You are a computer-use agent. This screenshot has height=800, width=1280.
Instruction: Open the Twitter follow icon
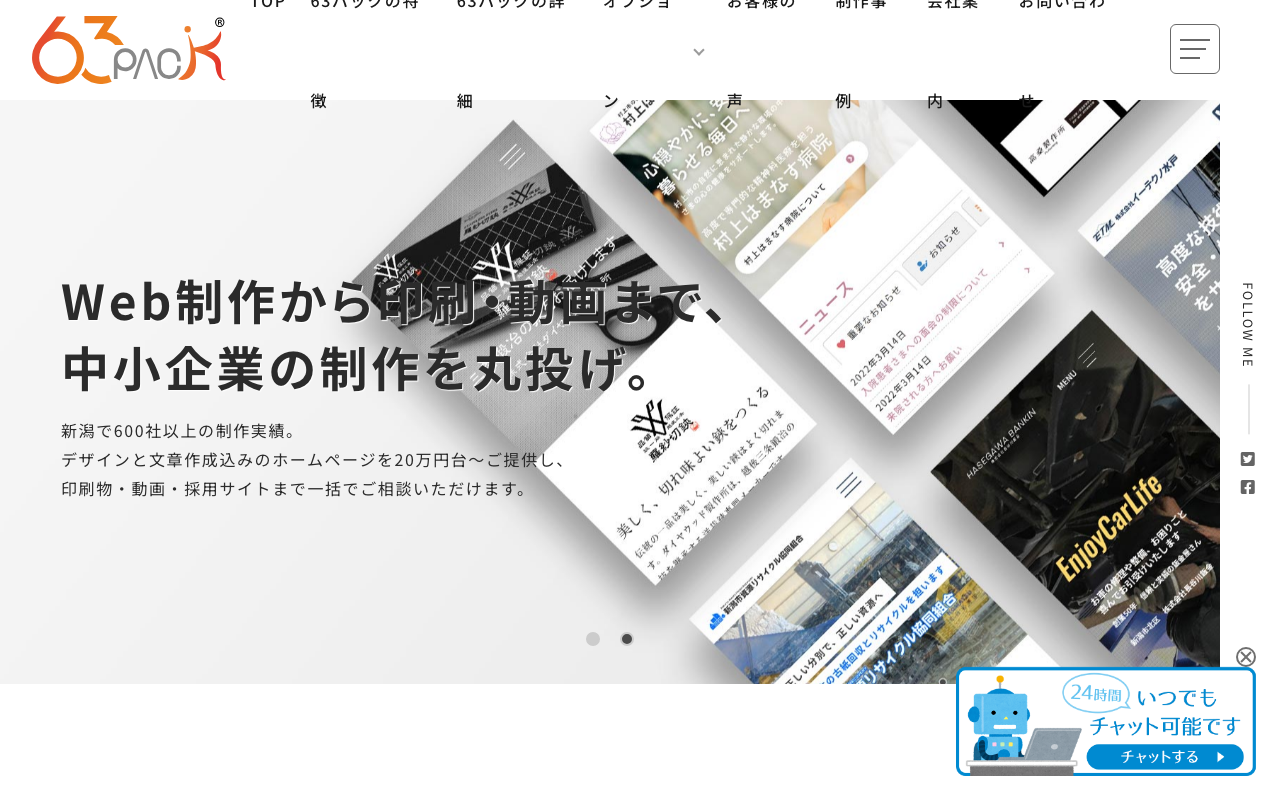(x=1248, y=459)
